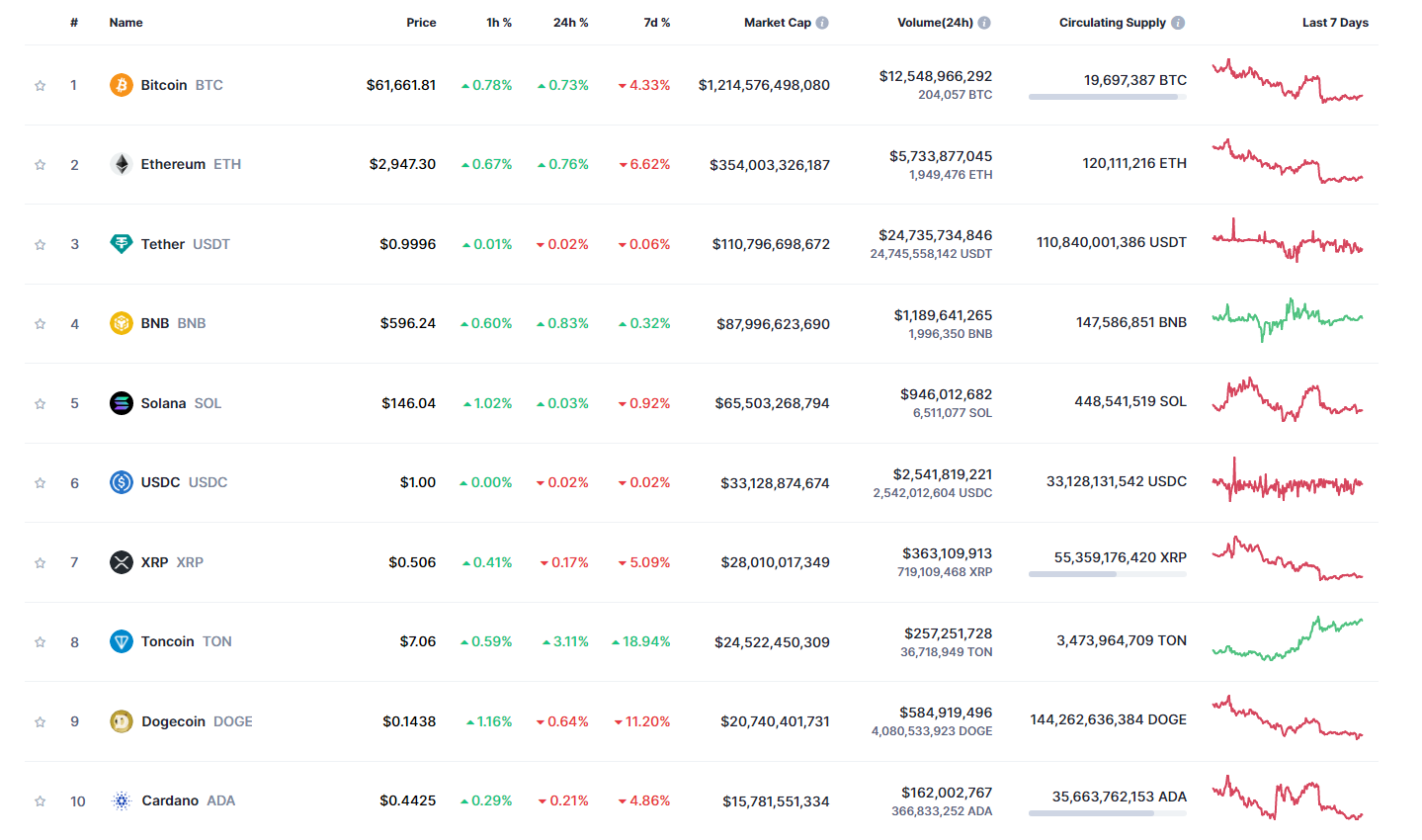Toggle the Toncoin watchlist star
The width and height of the screenshot is (1422, 840).
(x=41, y=642)
